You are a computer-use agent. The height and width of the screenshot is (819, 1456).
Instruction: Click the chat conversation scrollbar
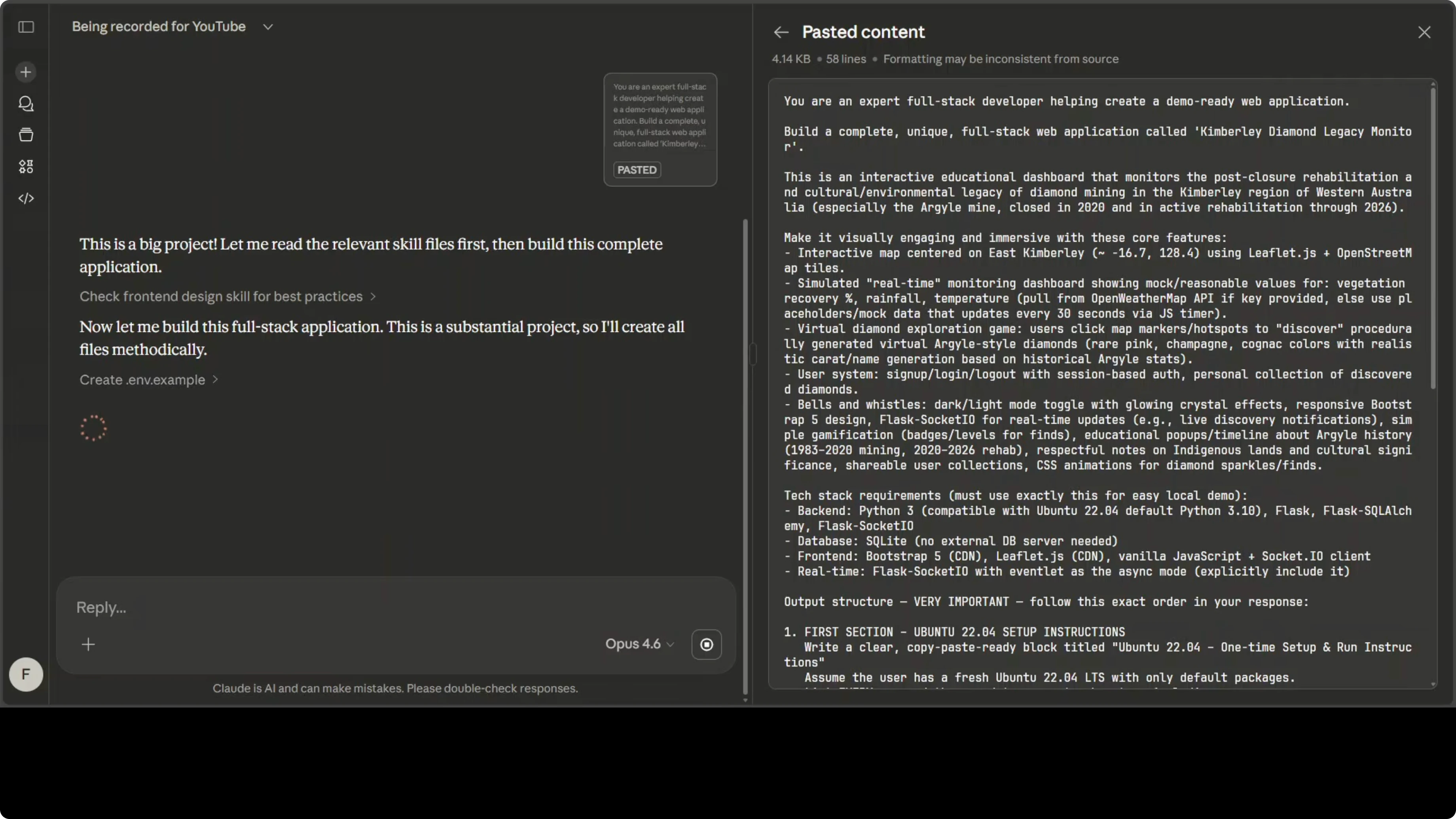click(x=745, y=452)
